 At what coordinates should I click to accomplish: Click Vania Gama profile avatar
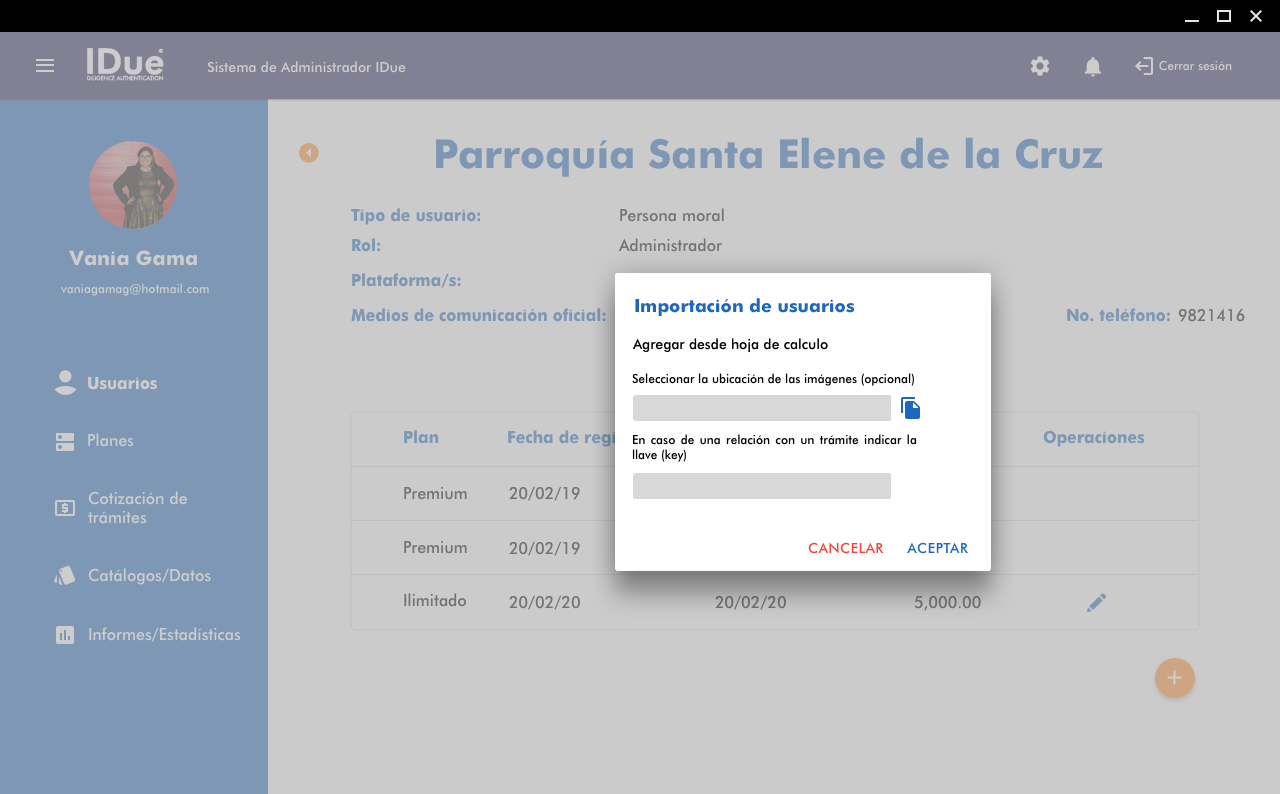133,185
